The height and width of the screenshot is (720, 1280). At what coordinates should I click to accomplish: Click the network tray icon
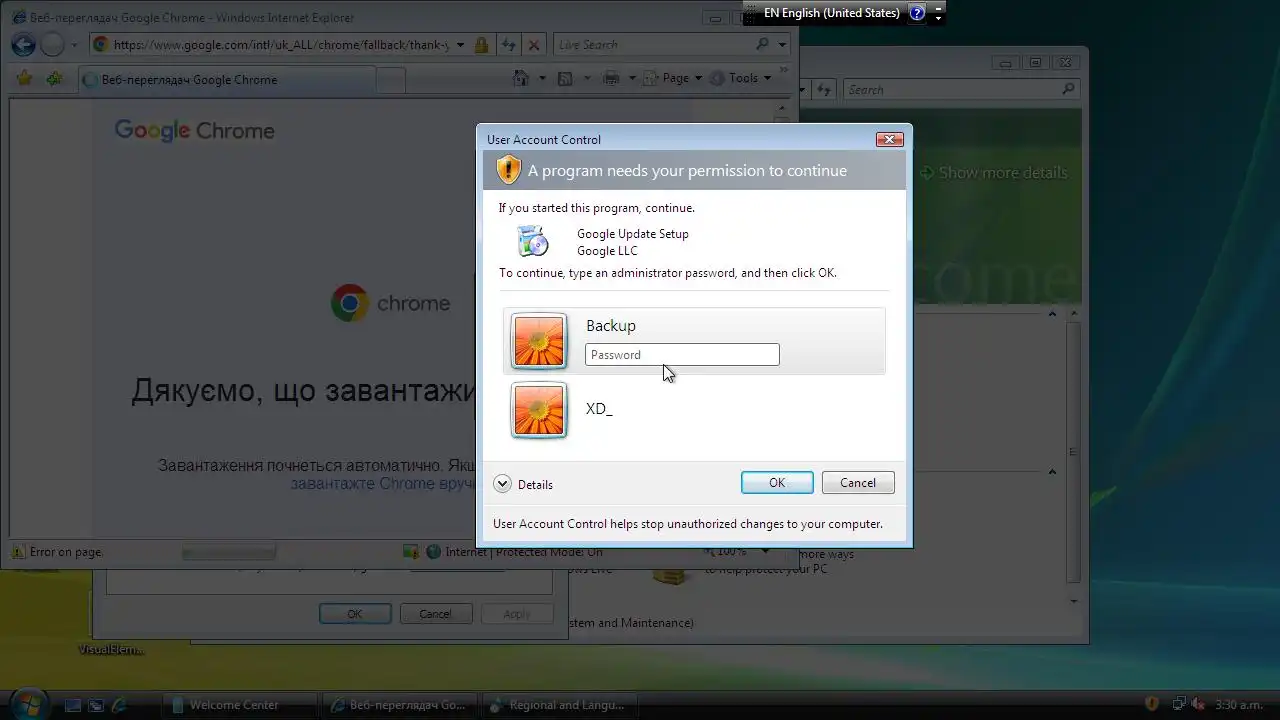[1179, 704]
